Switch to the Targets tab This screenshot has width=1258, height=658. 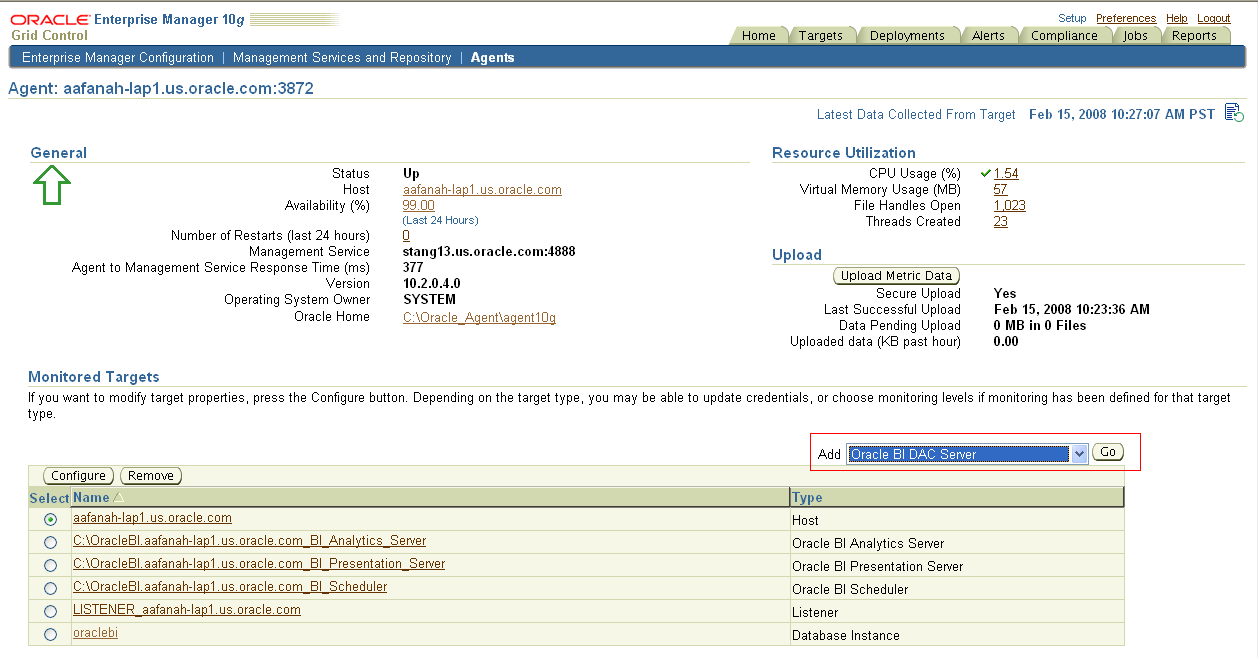click(x=822, y=34)
